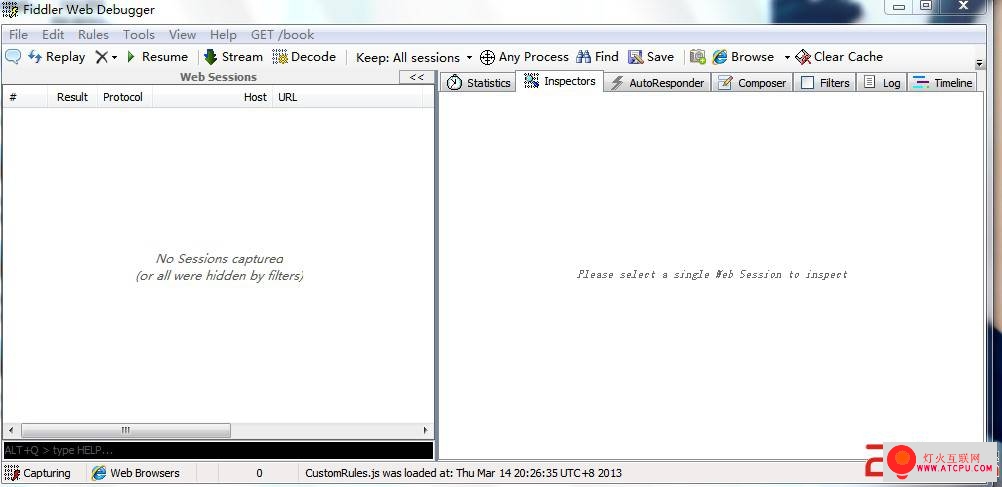Switch to the Statistics tab
Image resolution: width=1002 pixels, height=487 pixels.
click(478, 82)
